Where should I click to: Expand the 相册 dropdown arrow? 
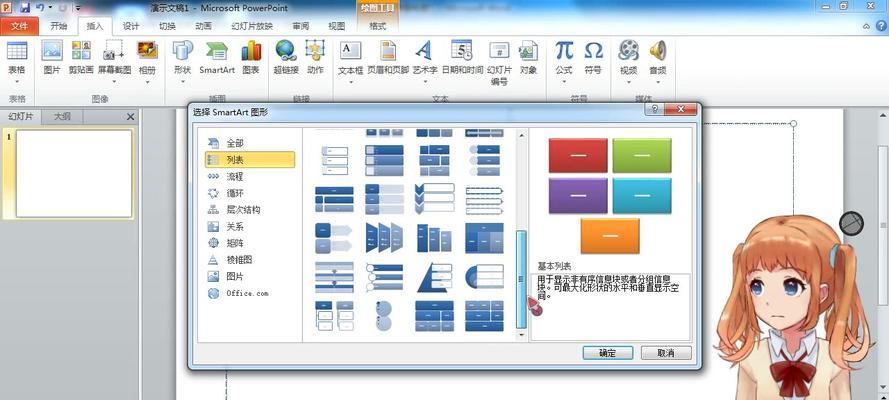tap(147, 82)
